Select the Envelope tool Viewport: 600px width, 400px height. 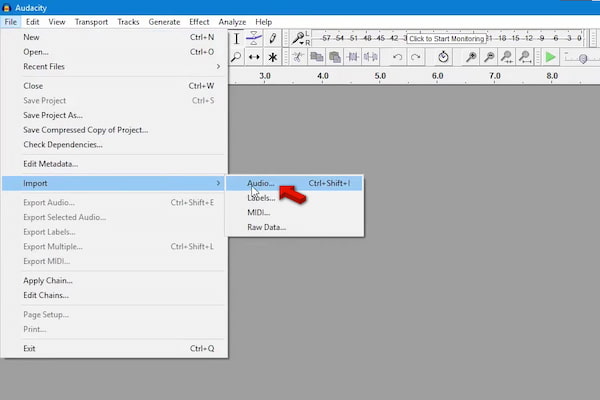coord(254,38)
